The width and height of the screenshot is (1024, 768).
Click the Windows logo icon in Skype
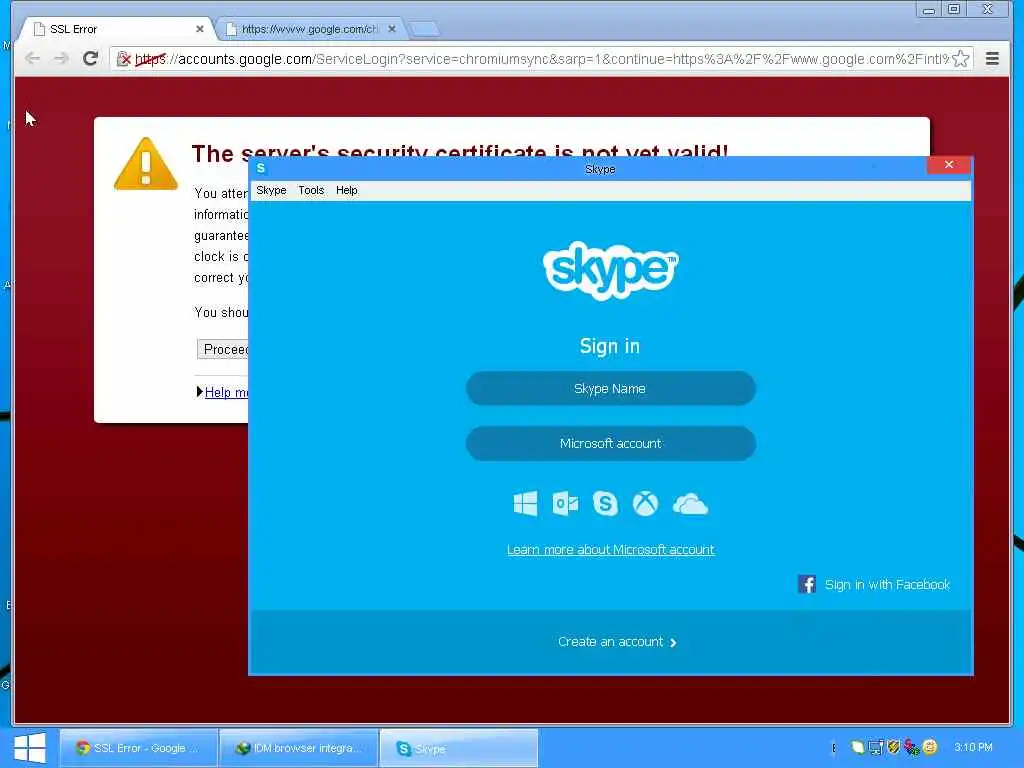pos(525,504)
